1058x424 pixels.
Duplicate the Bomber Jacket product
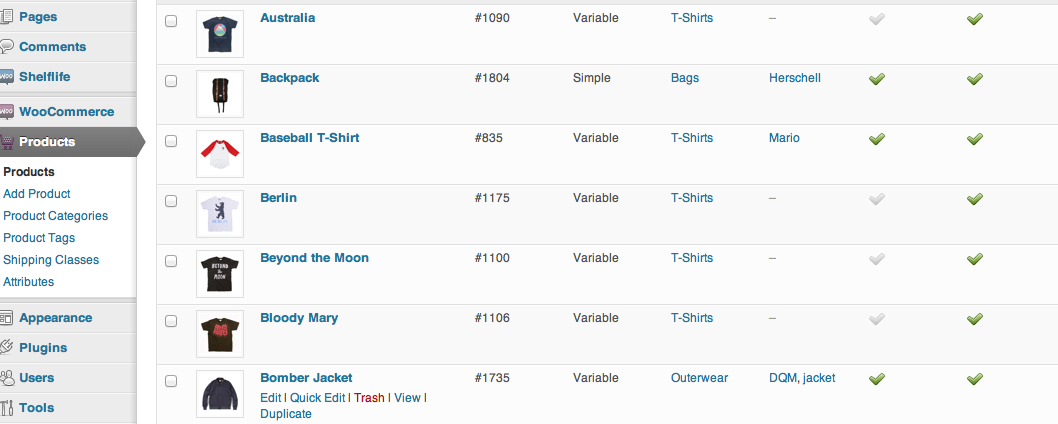point(285,414)
